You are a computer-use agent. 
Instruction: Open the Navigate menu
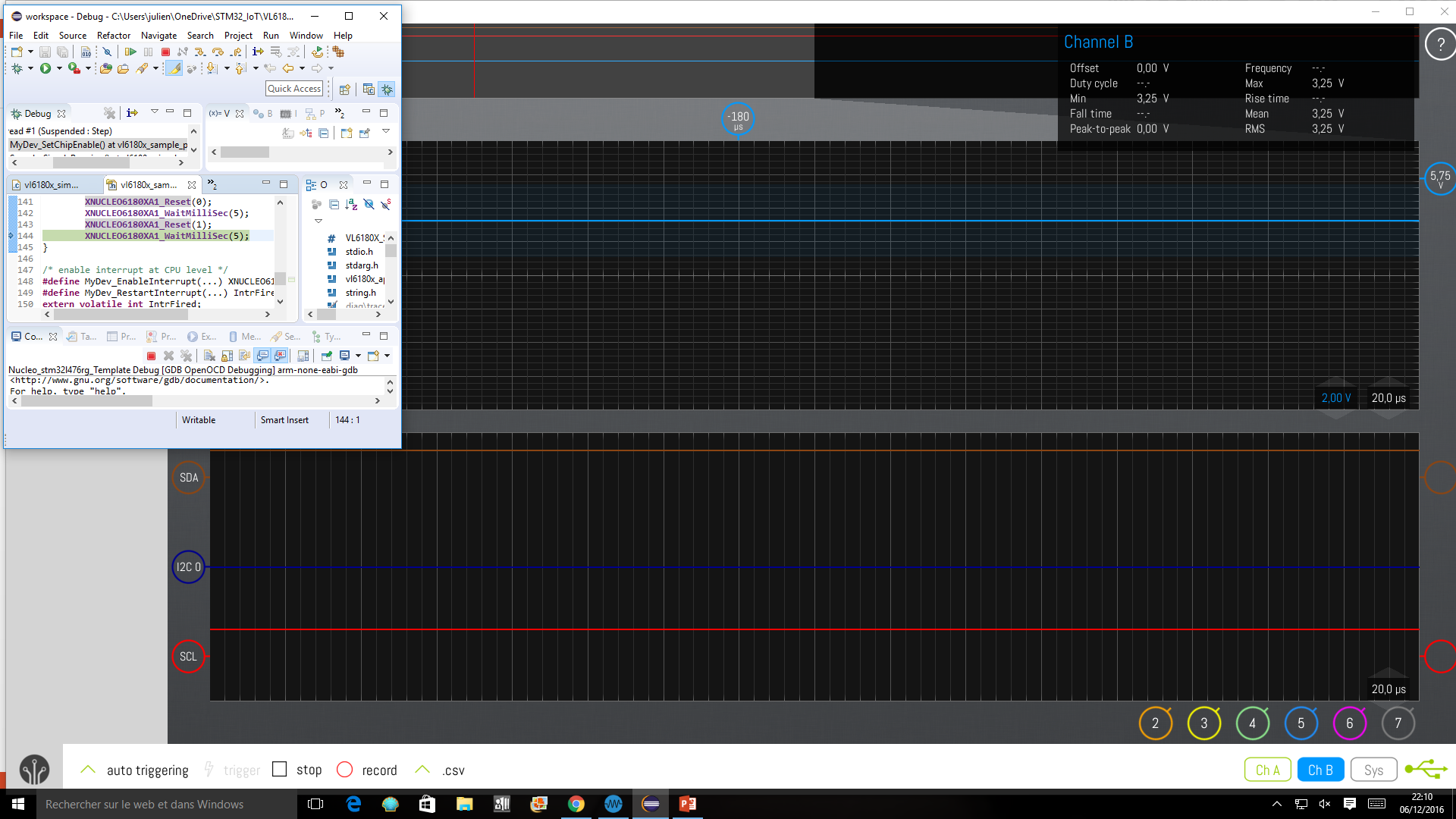tap(158, 36)
